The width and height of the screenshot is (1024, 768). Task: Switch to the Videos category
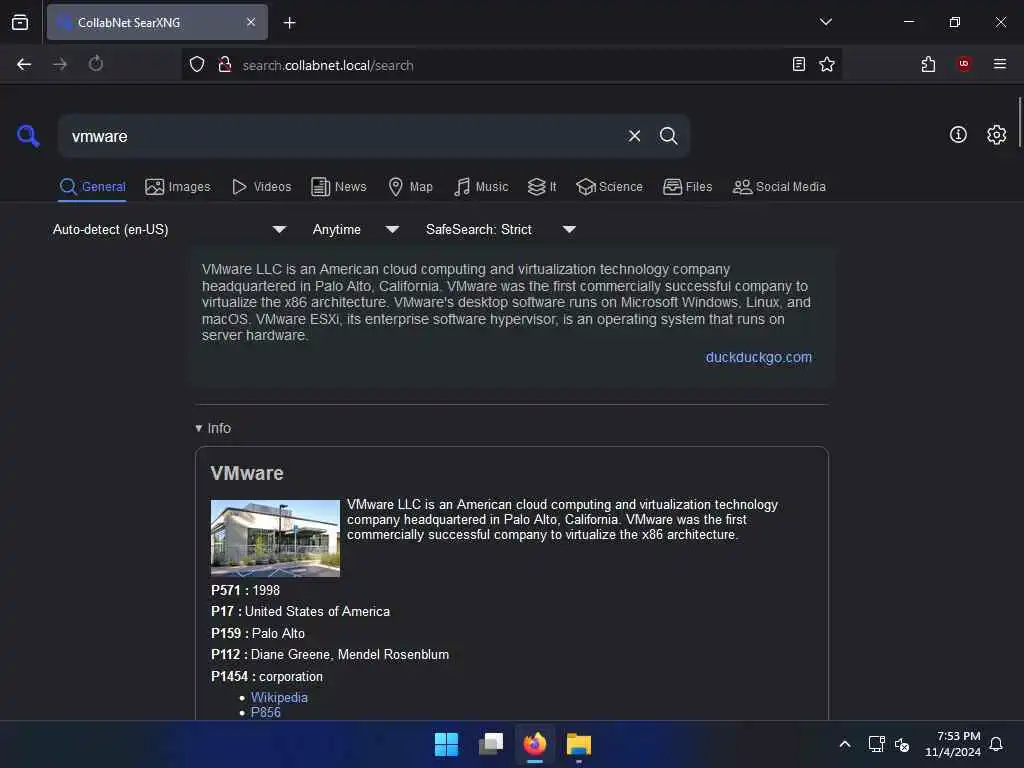(262, 187)
